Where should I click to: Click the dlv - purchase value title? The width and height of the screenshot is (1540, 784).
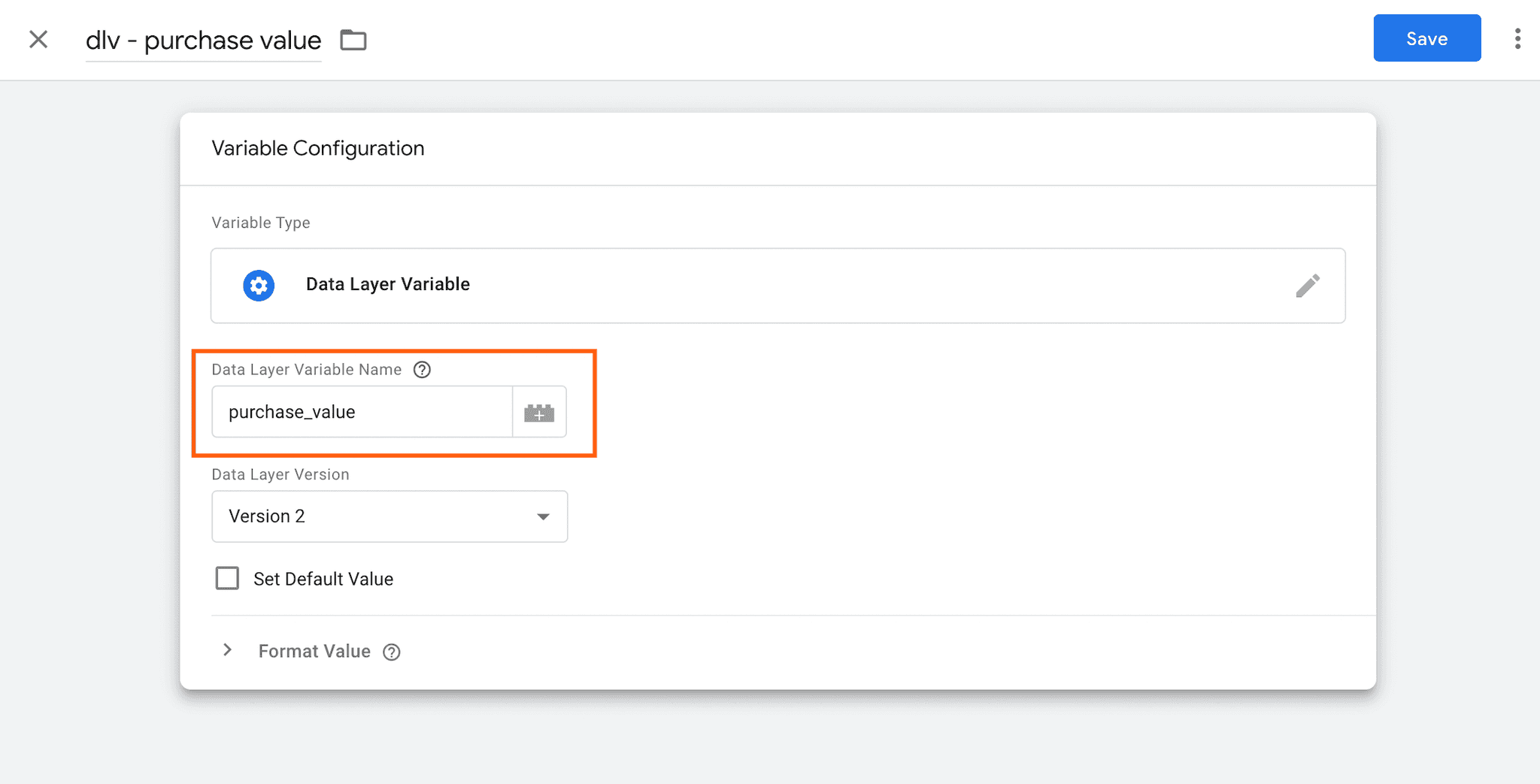(x=203, y=40)
